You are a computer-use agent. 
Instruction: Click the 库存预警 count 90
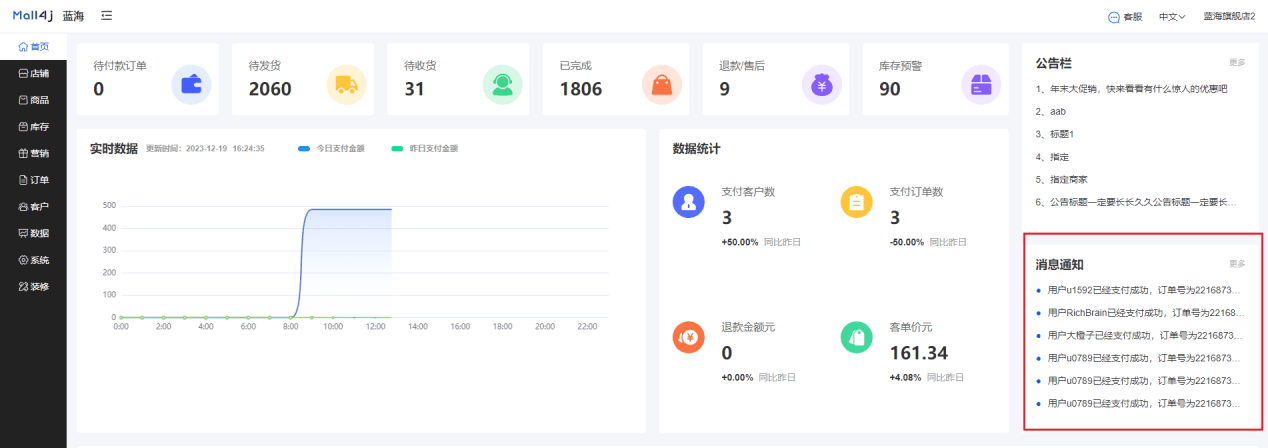click(890, 89)
